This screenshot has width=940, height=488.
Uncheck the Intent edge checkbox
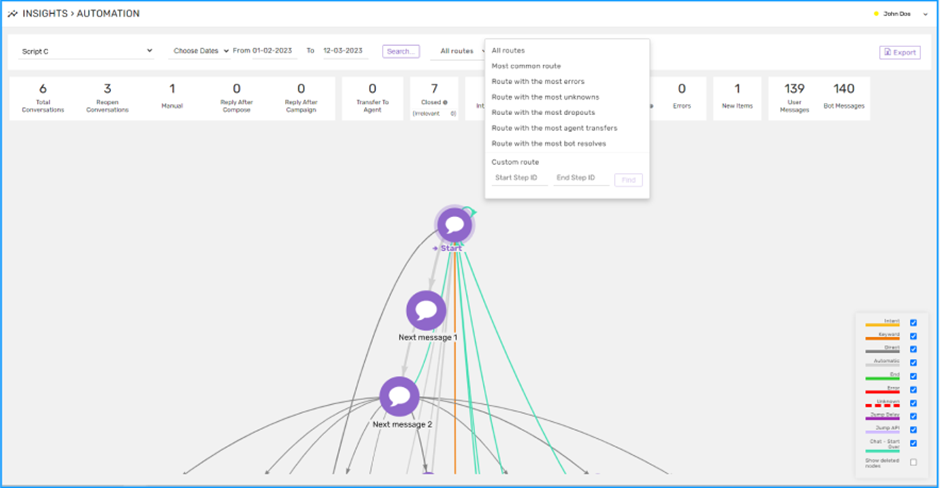pos(913,323)
